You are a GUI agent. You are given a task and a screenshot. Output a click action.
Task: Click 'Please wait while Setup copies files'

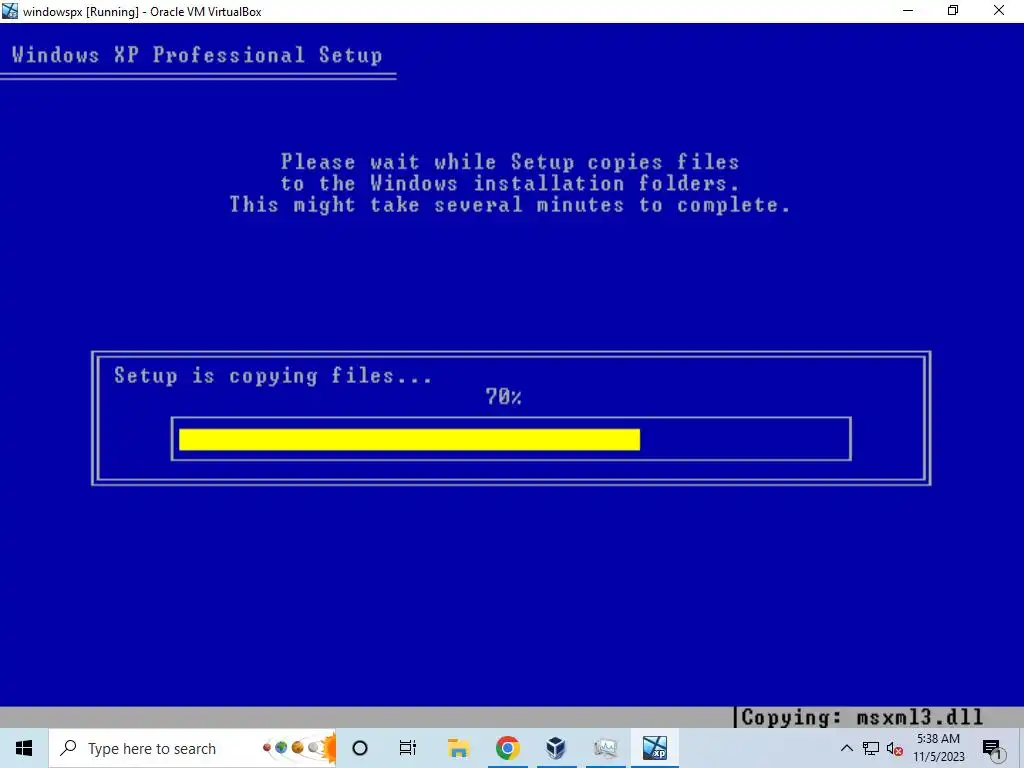pyautogui.click(x=510, y=162)
